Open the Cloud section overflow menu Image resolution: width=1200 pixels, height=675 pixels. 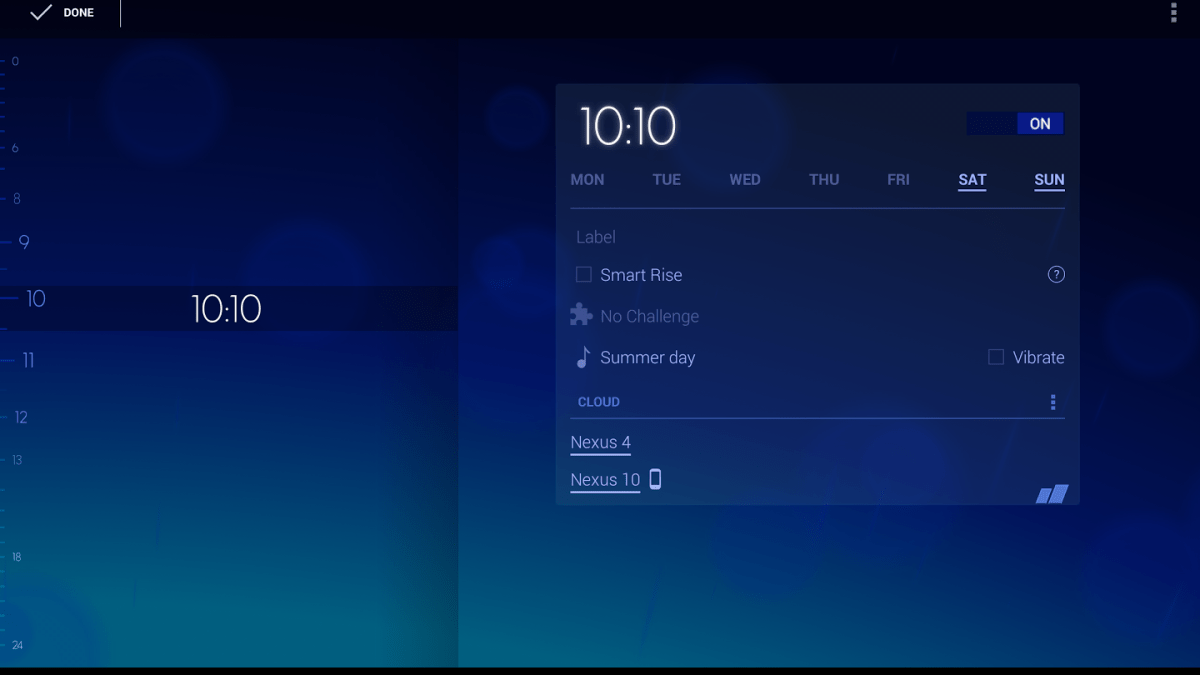click(x=1052, y=402)
